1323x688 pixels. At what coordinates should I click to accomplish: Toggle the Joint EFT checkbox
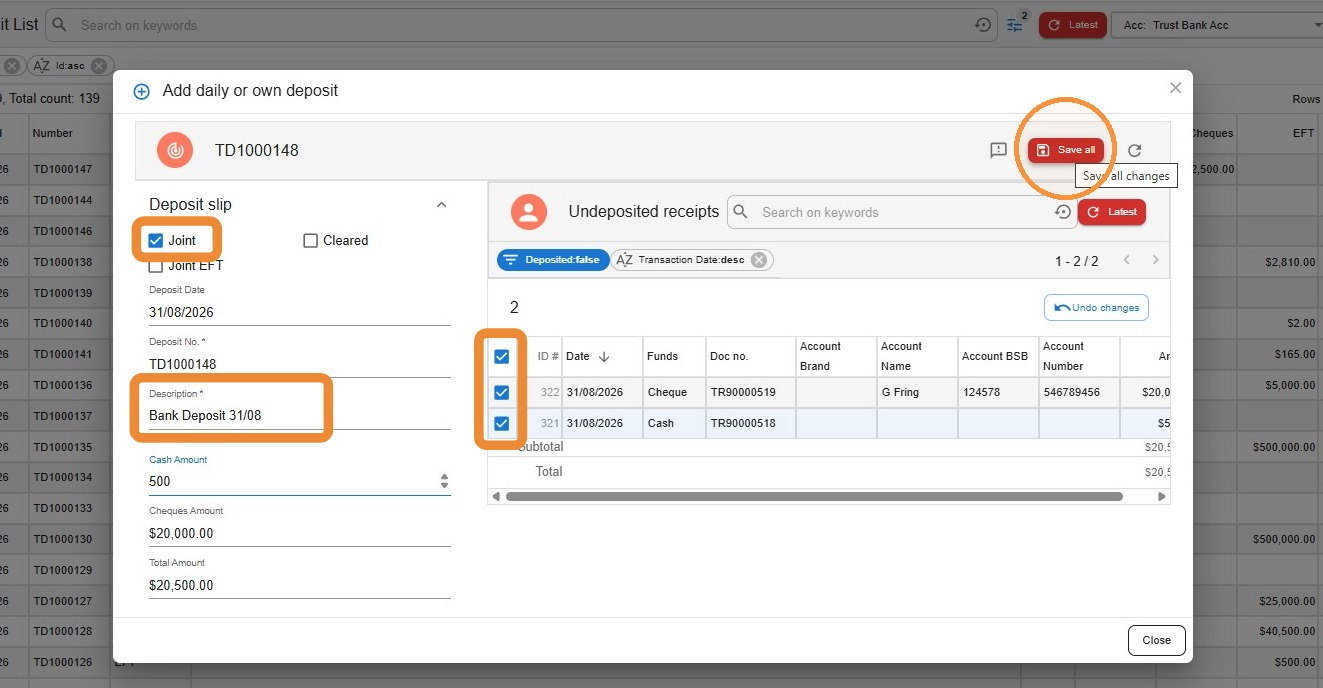click(x=155, y=266)
